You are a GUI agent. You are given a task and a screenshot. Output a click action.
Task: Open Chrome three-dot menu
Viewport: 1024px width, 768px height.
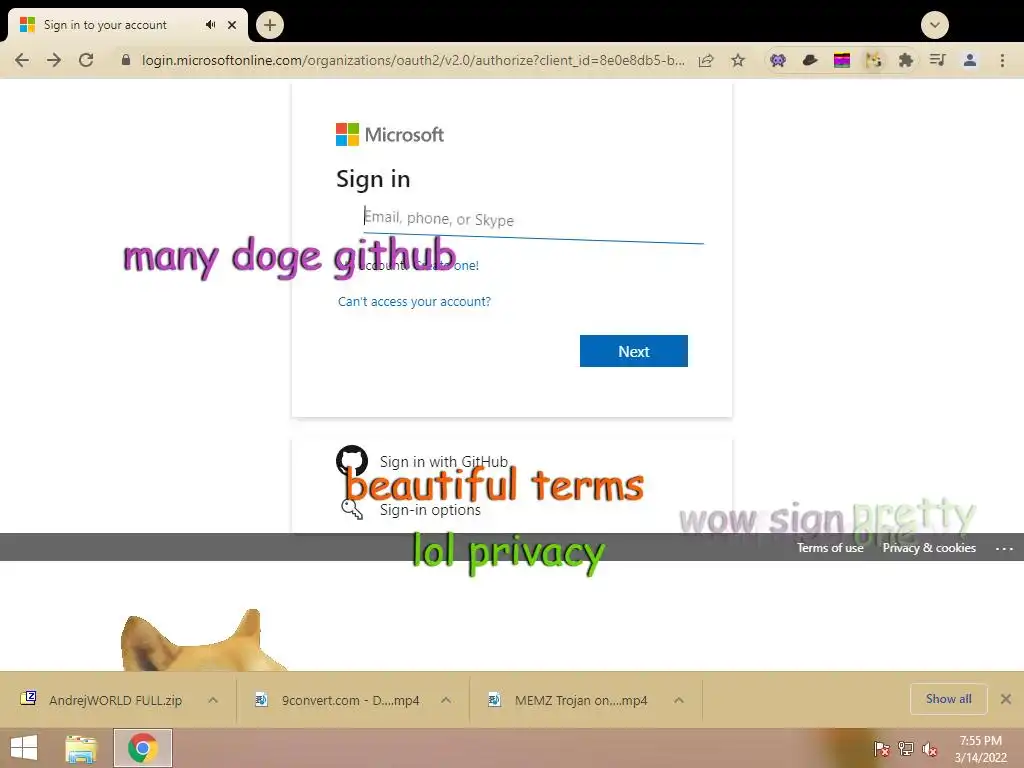coord(1002,60)
